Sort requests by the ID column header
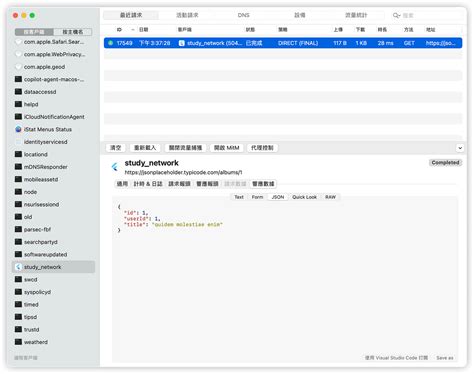The height and width of the screenshot is (374, 474). [119, 30]
